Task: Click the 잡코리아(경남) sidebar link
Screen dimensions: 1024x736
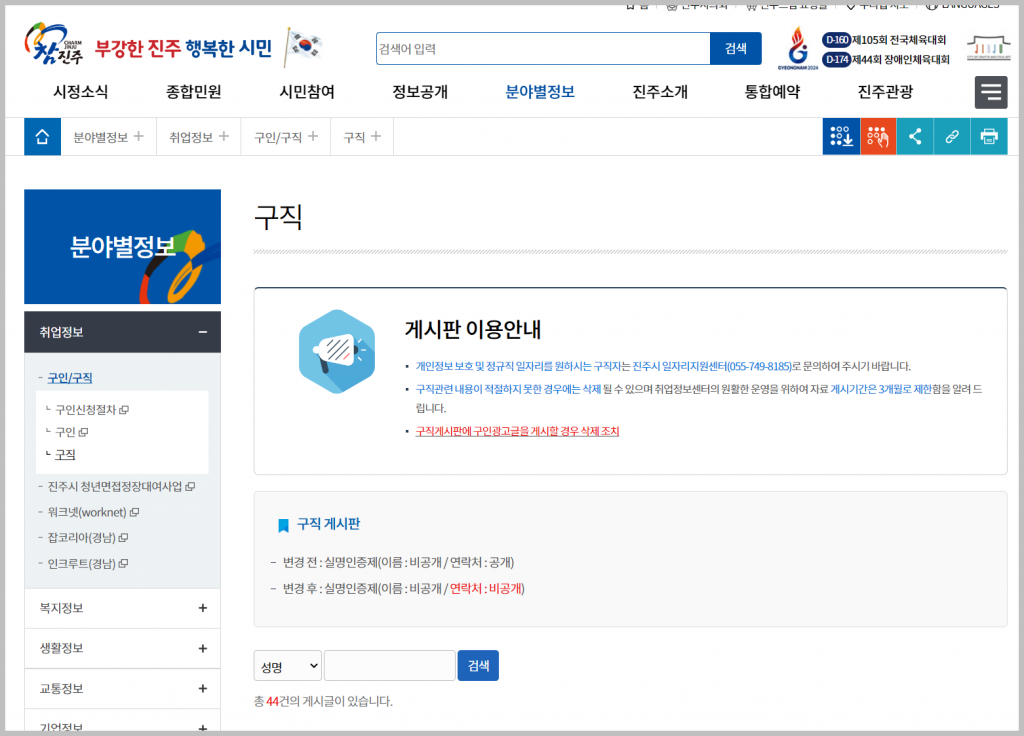Action: 82,538
